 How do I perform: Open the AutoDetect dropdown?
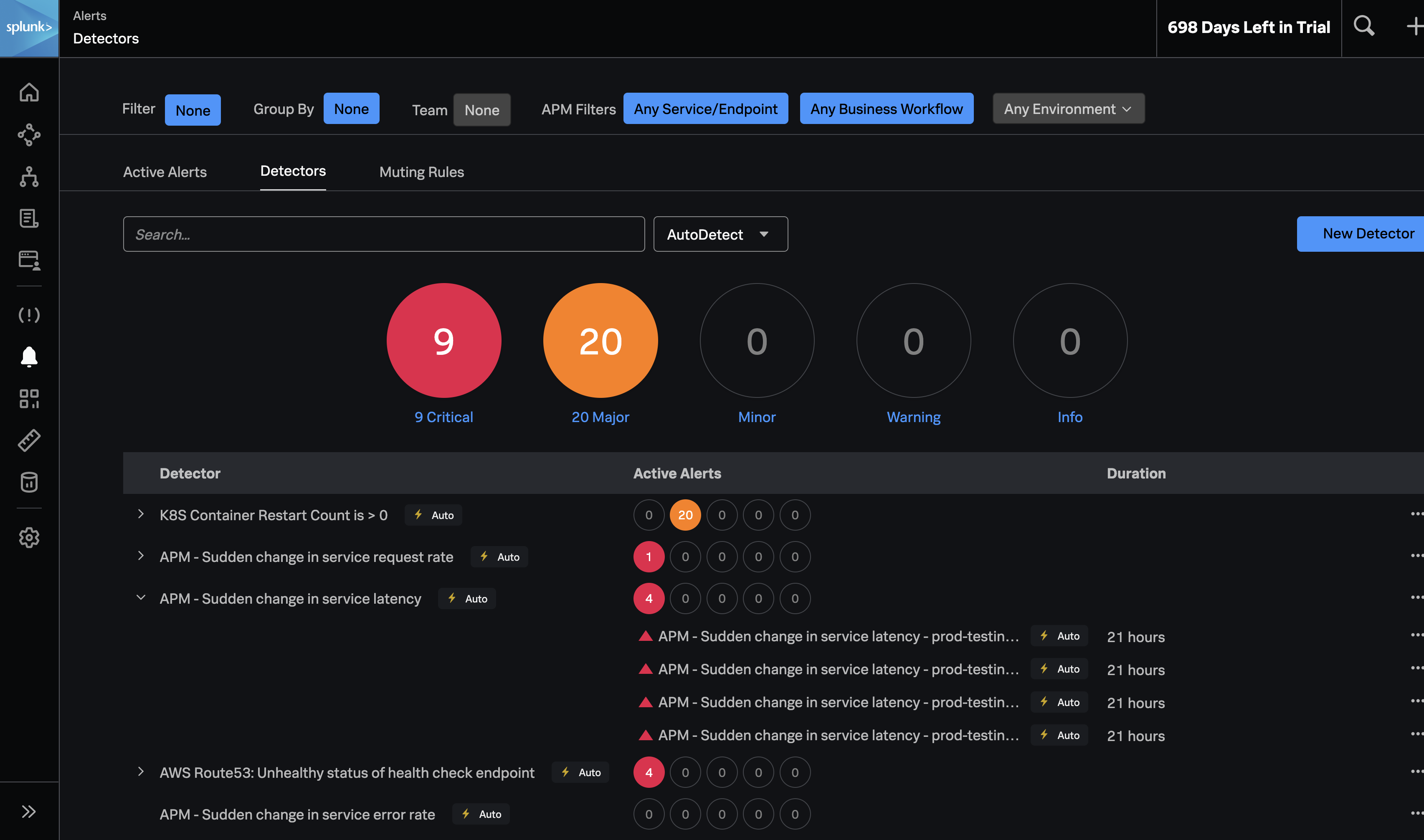(720, 234)
